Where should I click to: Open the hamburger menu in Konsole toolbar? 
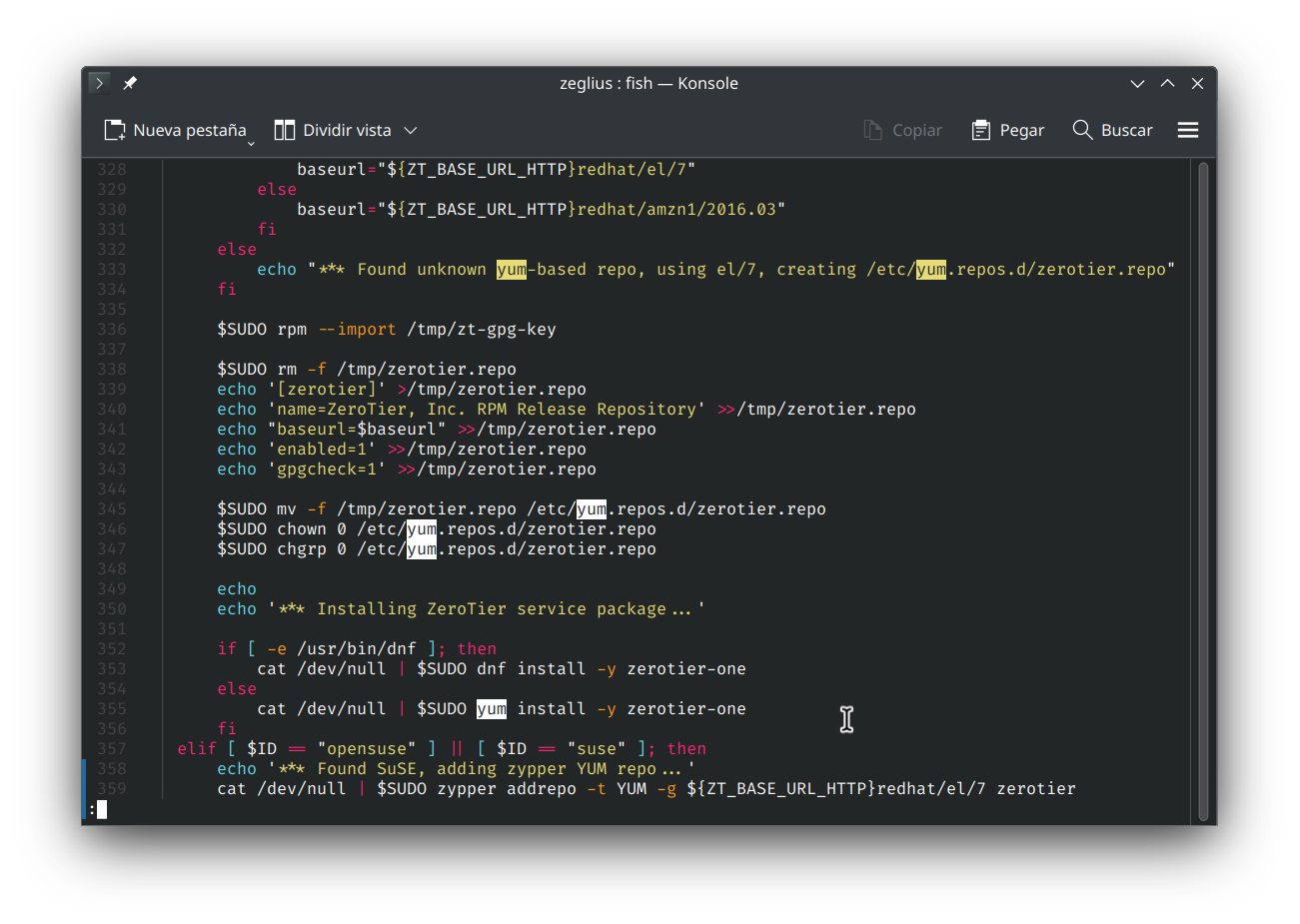tap(1188, 130)
